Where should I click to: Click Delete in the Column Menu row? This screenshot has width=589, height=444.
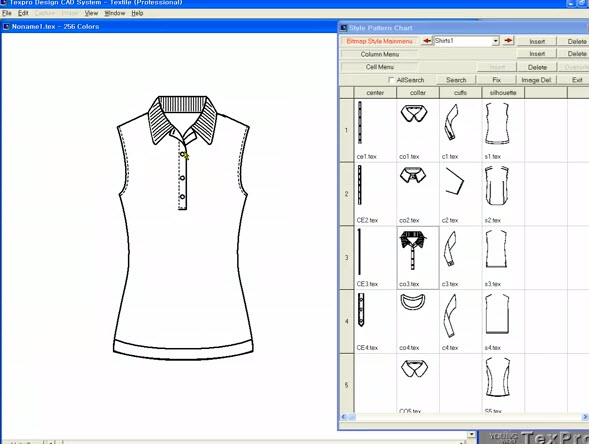(x=574, y=54)
